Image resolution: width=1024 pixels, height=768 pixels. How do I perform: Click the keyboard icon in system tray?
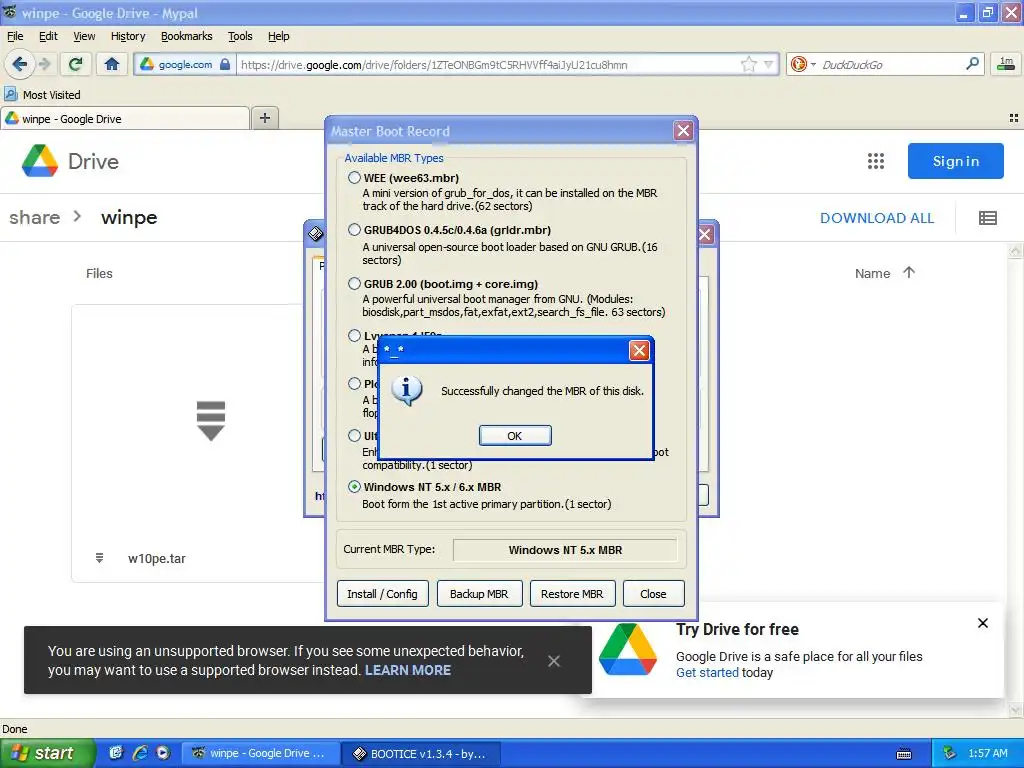tap(904, 754)
